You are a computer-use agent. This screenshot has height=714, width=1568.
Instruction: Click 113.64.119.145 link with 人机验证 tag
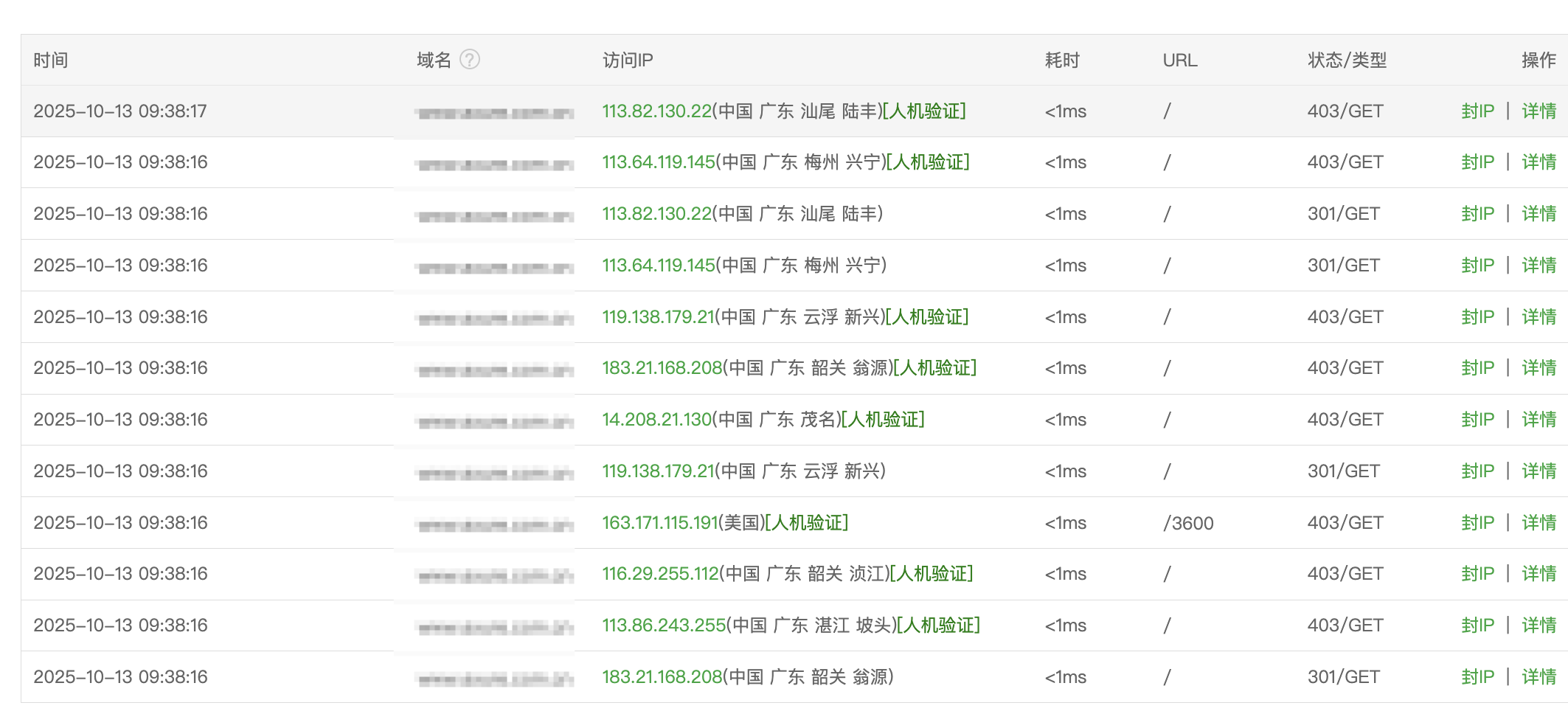pyautogui.click(x=658, y=162)
